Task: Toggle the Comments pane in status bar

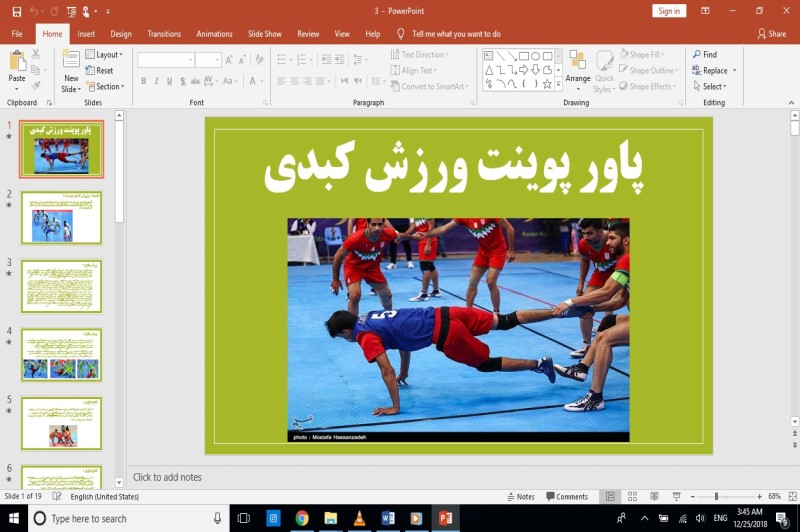Action: tap(567, 497)
